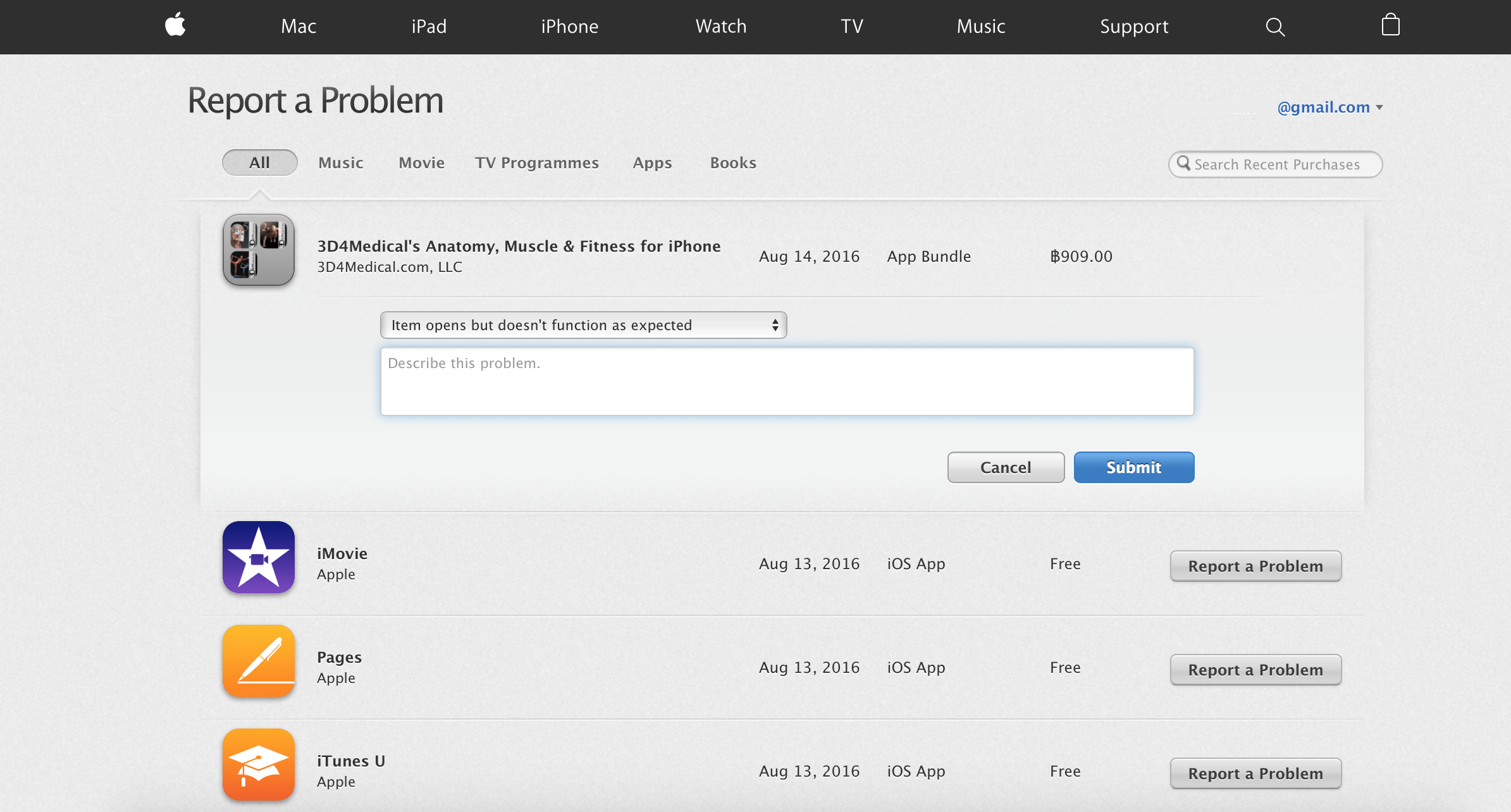This screenshot has width=1511, height=812.
Task: Focus the Search Recent Purchases field
Action: coord(1275,164)
